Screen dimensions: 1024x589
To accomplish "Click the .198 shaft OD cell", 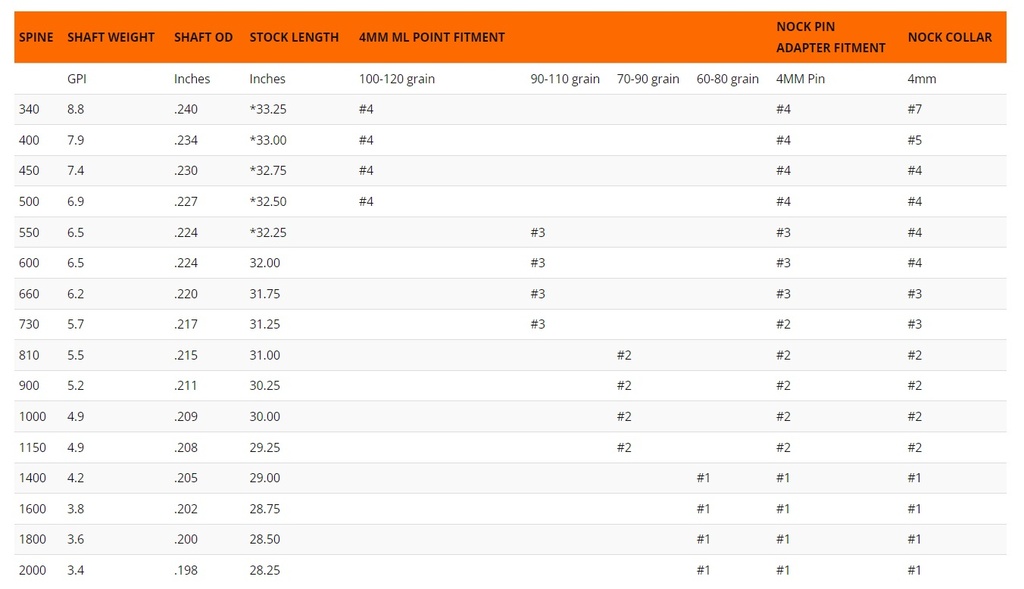I will [x=186, y=570].
